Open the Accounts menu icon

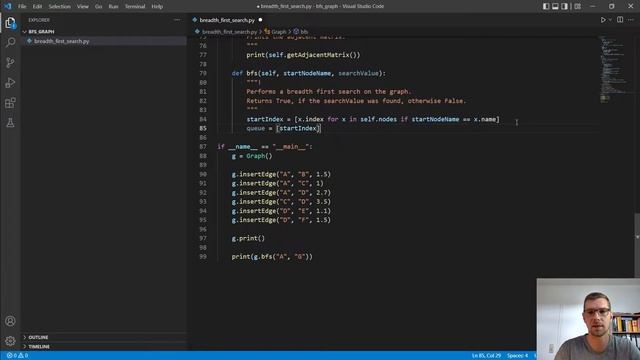coord(10,321)
